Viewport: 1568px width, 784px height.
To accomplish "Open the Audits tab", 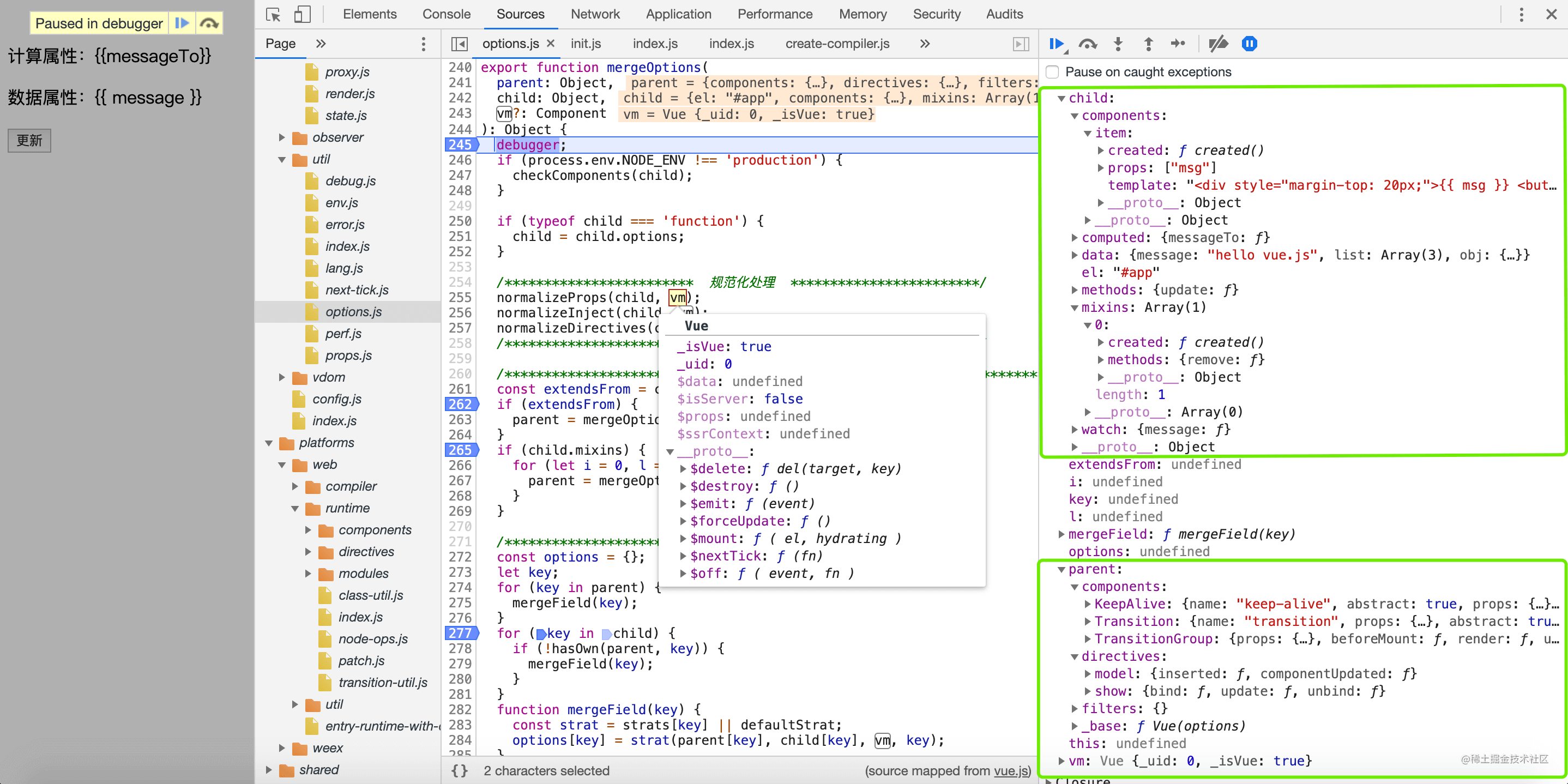I will coord(1004,14).
